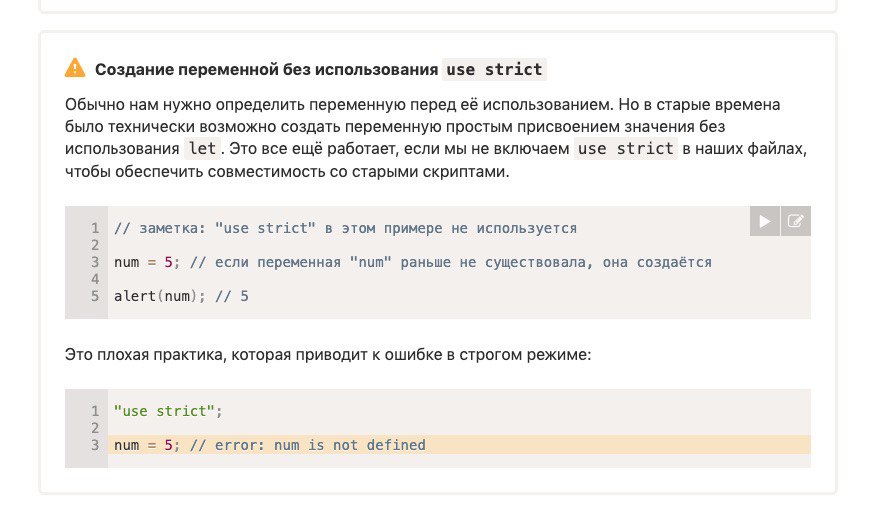
Task: Click text "чтобы обеспечить совместимость со старыми скриптами"
Action: [x=287, y=172]
